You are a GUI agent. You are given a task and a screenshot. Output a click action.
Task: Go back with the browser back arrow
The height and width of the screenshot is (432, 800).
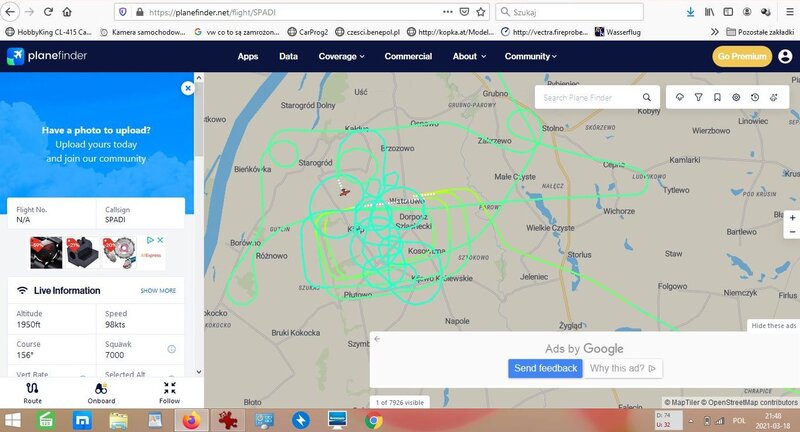[10, 12]
